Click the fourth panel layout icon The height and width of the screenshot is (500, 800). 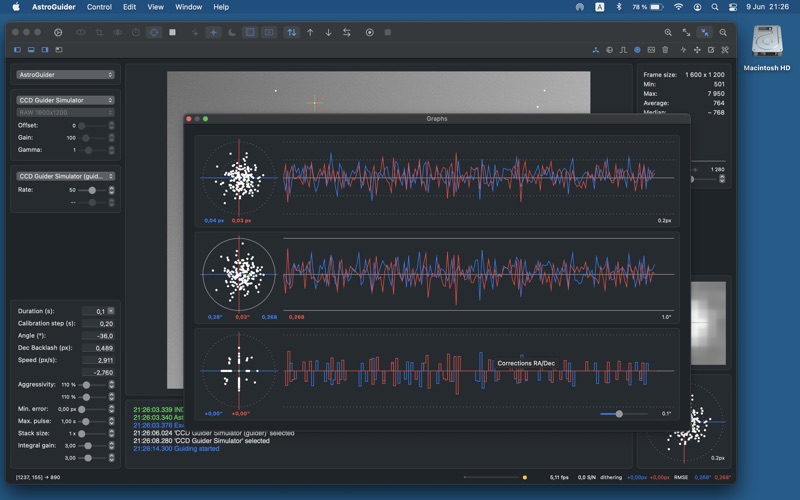click(x=59, y=49)
